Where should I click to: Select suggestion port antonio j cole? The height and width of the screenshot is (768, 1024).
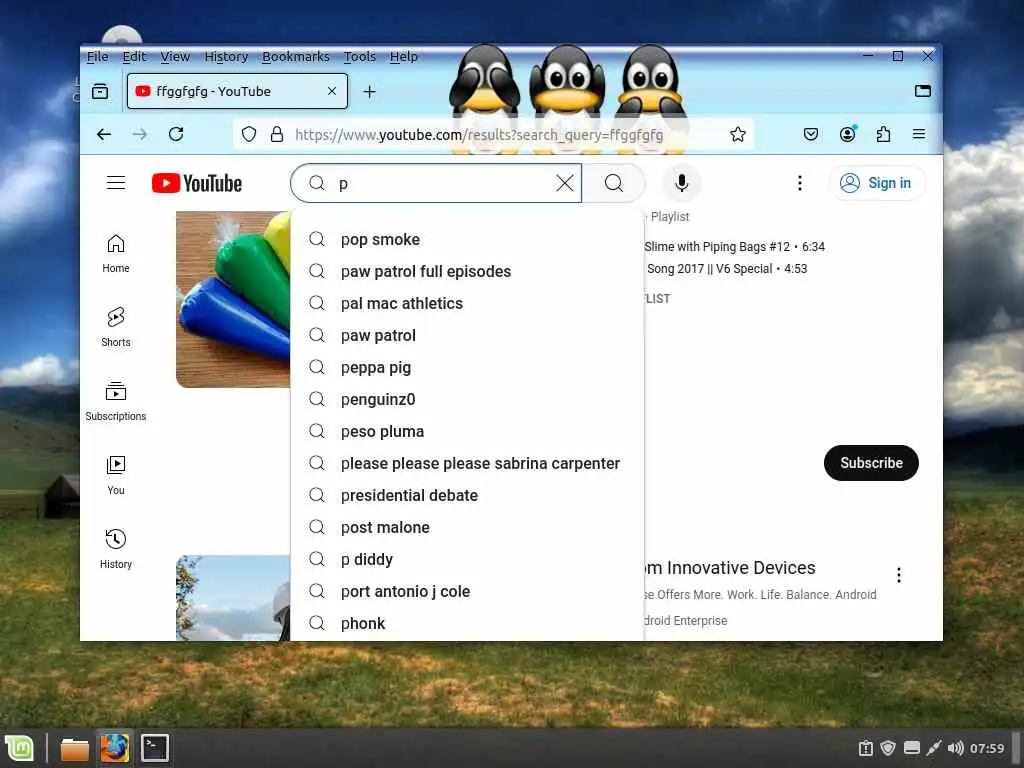pos(467,592)
